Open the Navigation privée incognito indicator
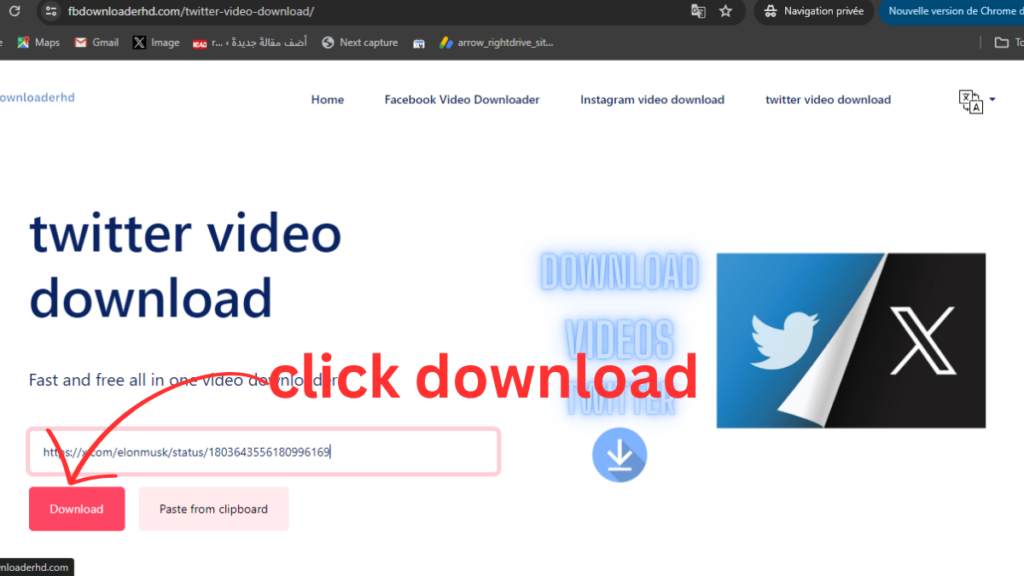 point(814,11)
